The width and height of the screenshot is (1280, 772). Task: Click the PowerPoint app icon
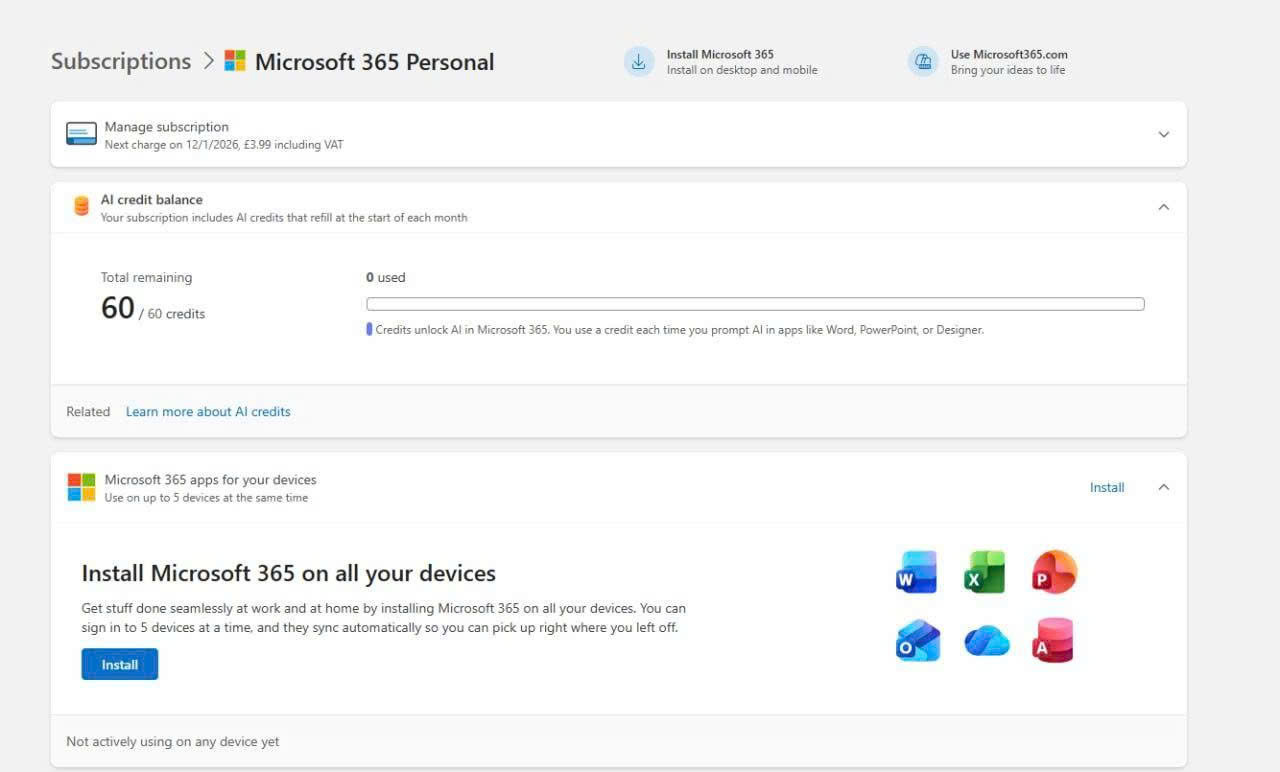1054,572
